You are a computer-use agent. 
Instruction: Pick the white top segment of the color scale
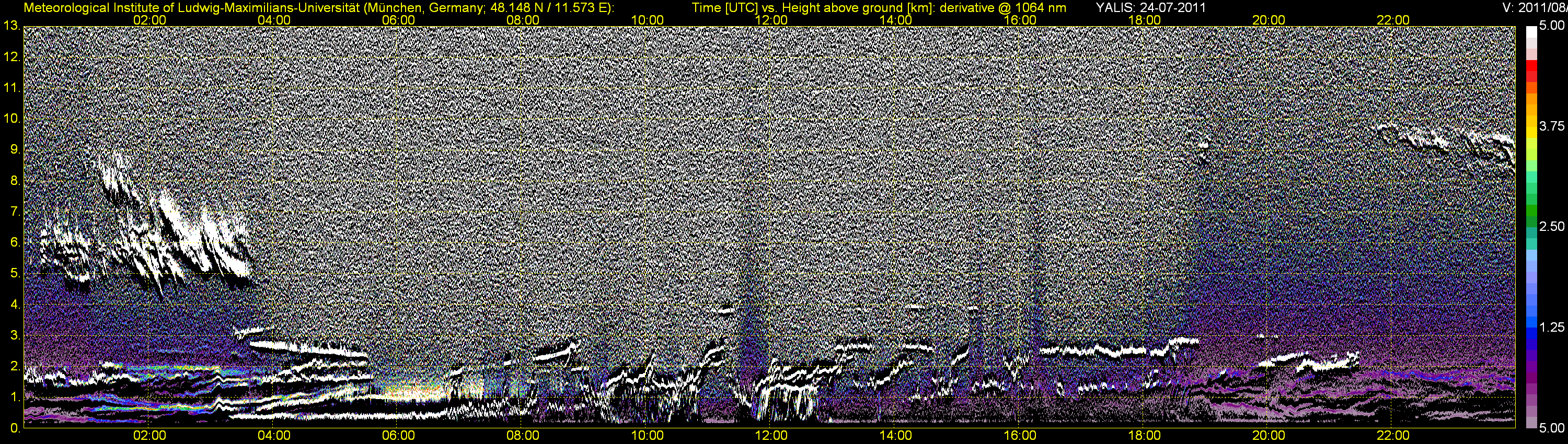tap(1531, 32)
